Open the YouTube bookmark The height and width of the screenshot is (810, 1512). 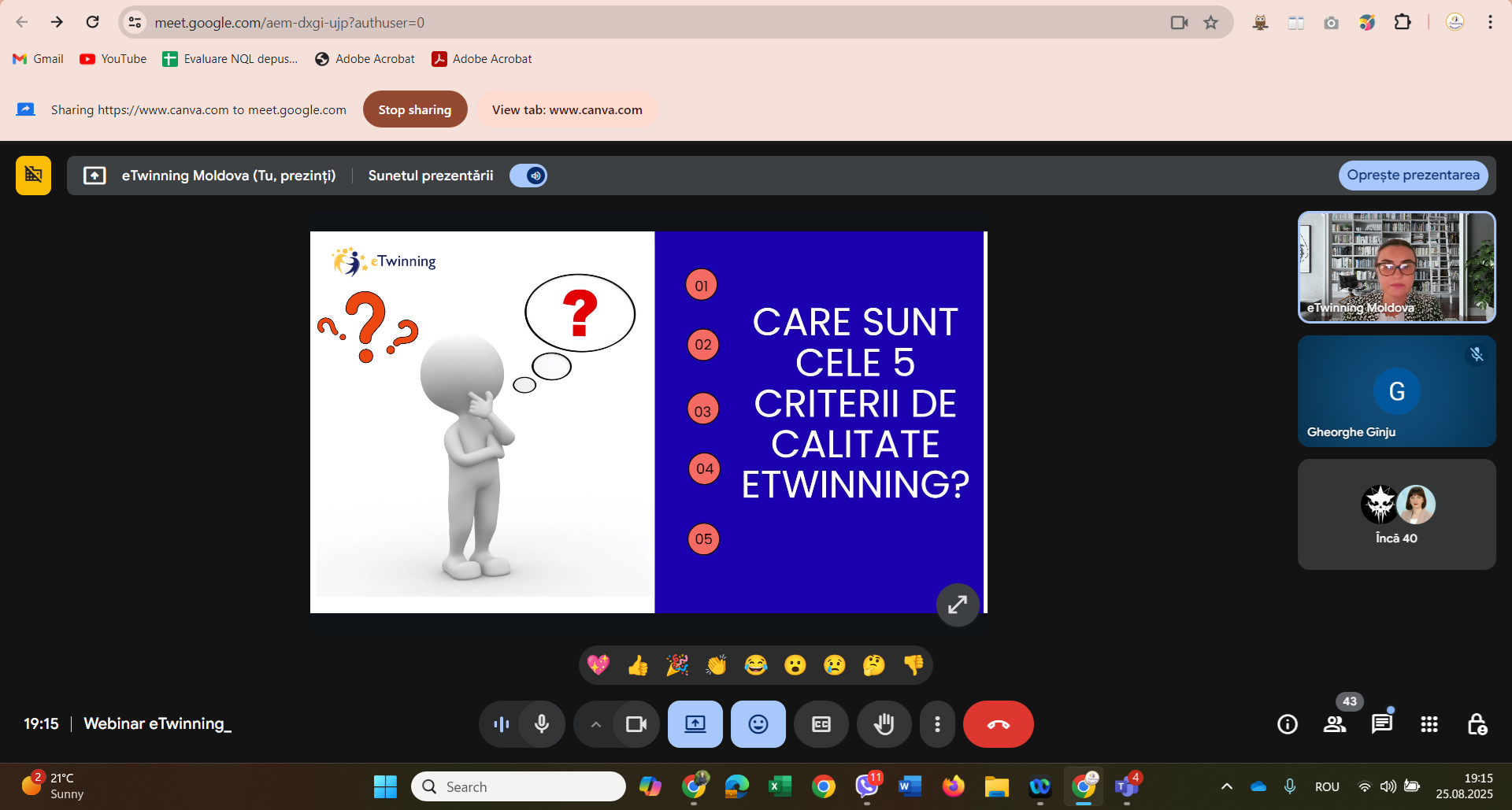pos(113,59)
